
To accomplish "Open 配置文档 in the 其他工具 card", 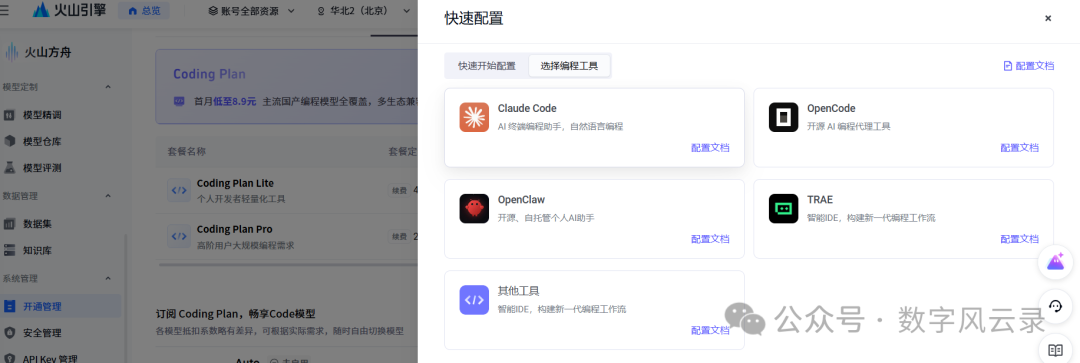I will coord(710,330).
